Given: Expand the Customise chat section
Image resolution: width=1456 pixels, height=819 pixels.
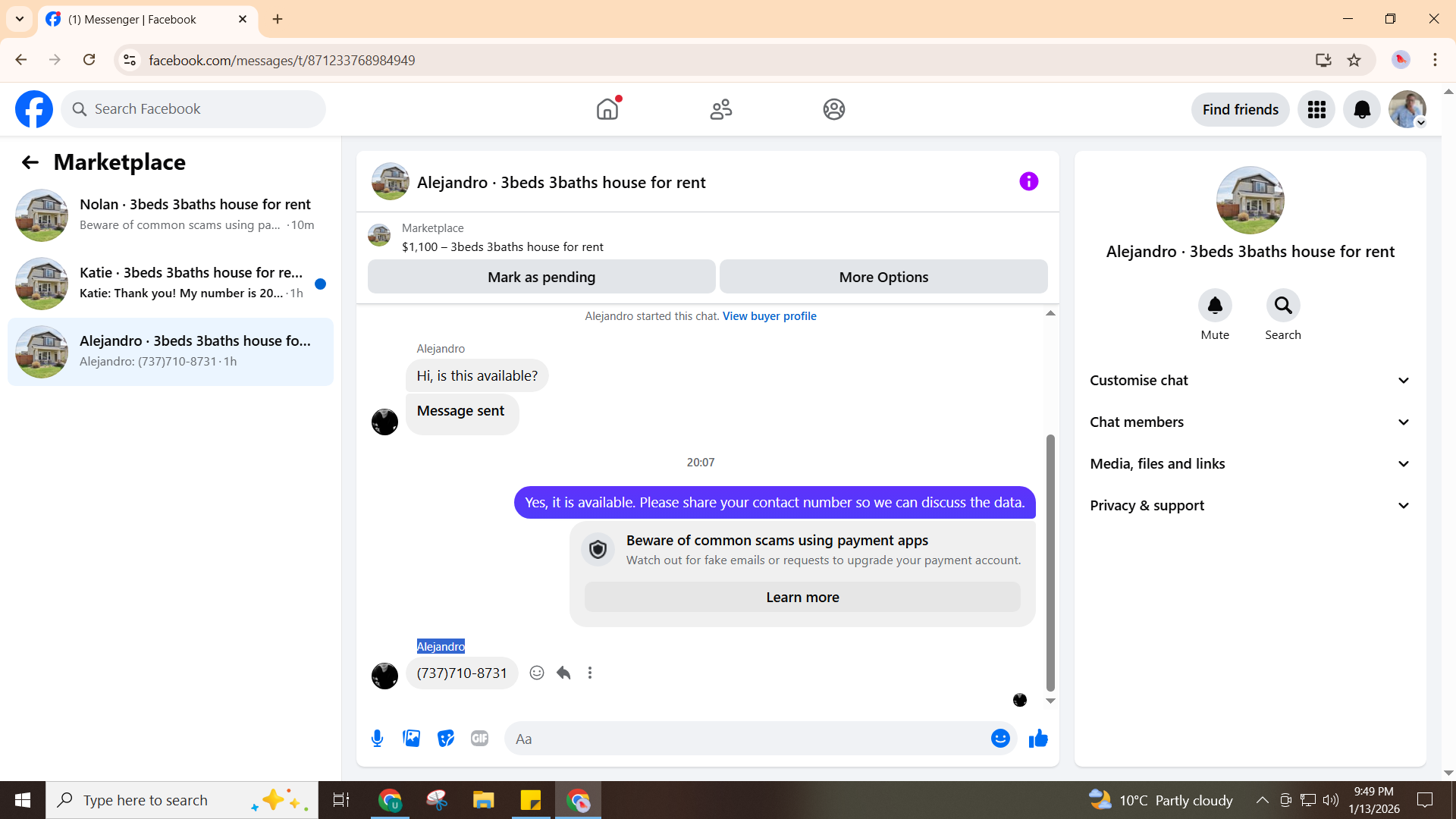Looking at the screenshot, I should tap(1250, 381).
